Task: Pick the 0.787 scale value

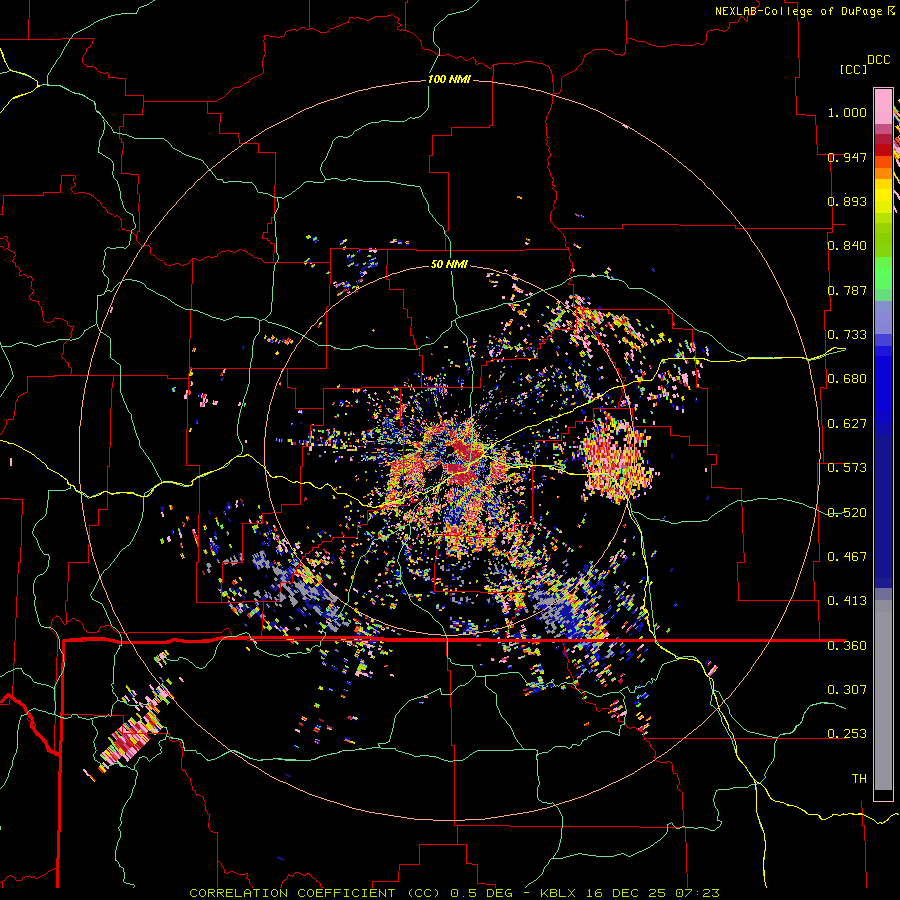Action: click(x=847, y=290)
